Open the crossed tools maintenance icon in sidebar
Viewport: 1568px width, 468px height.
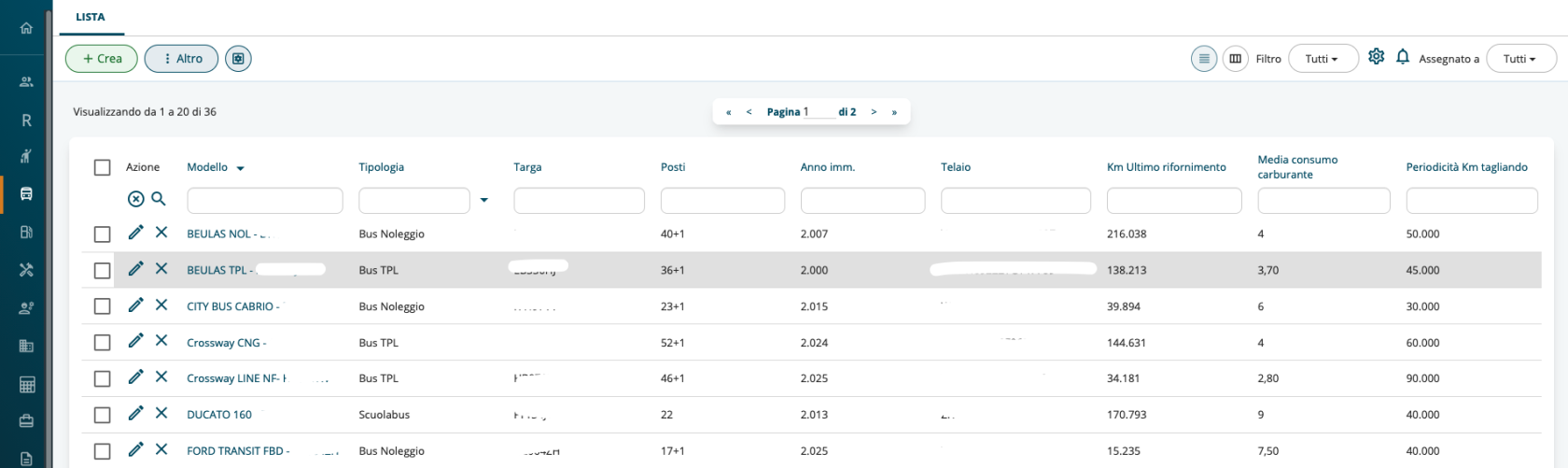[26, 270]
